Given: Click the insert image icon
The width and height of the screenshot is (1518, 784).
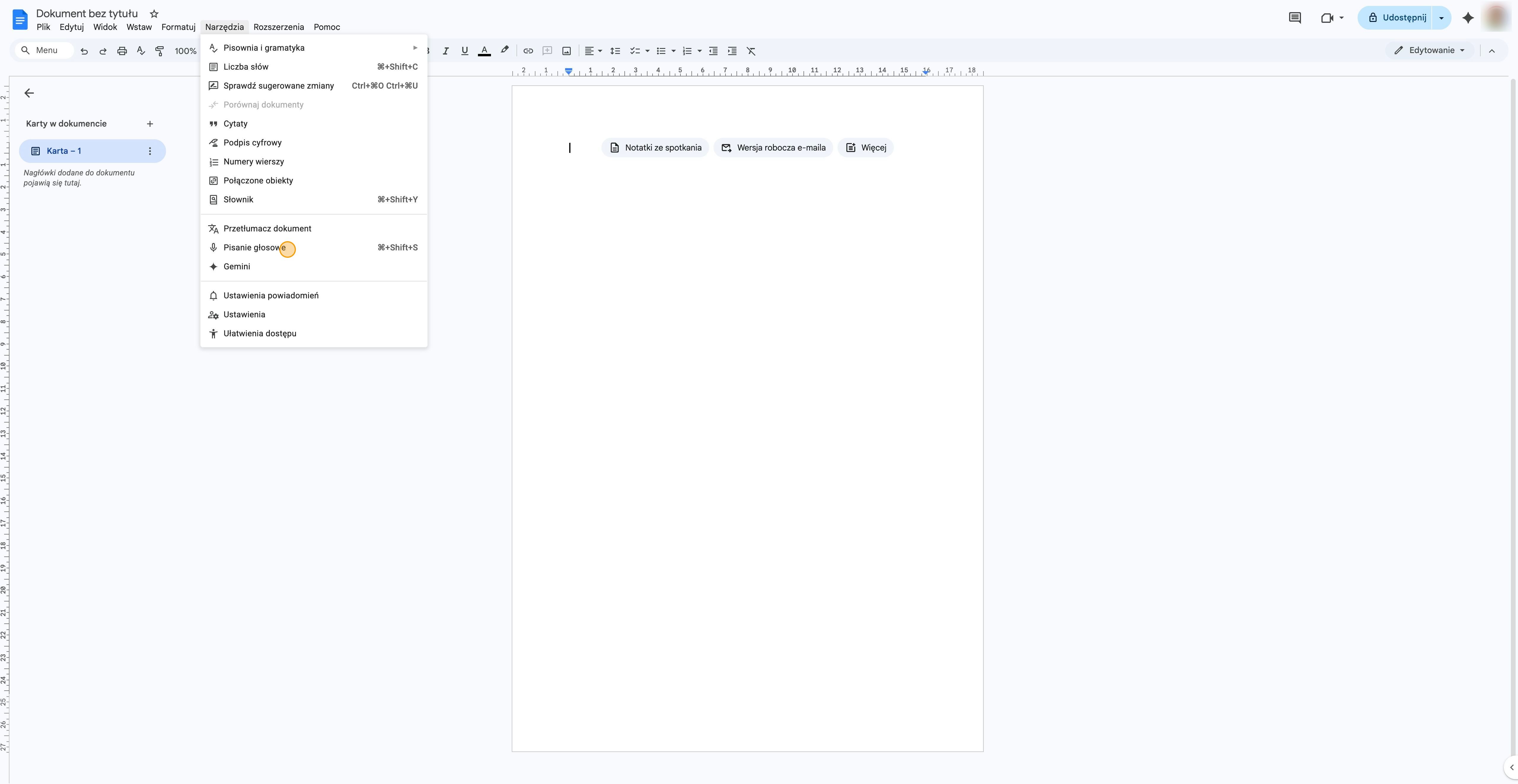Looking at the screenshot, I should [x=567, y=51].
